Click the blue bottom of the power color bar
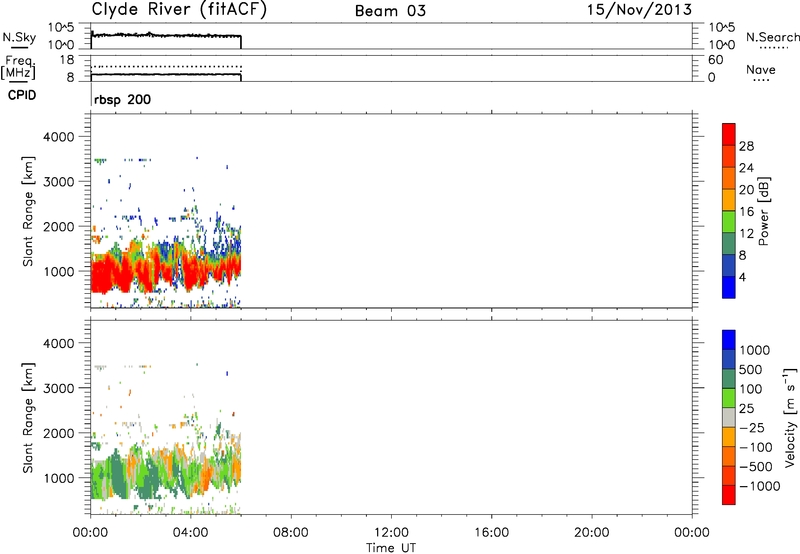The height and width of the screenshot is (554, 800). pyautogui.click(x=729, y=287)
